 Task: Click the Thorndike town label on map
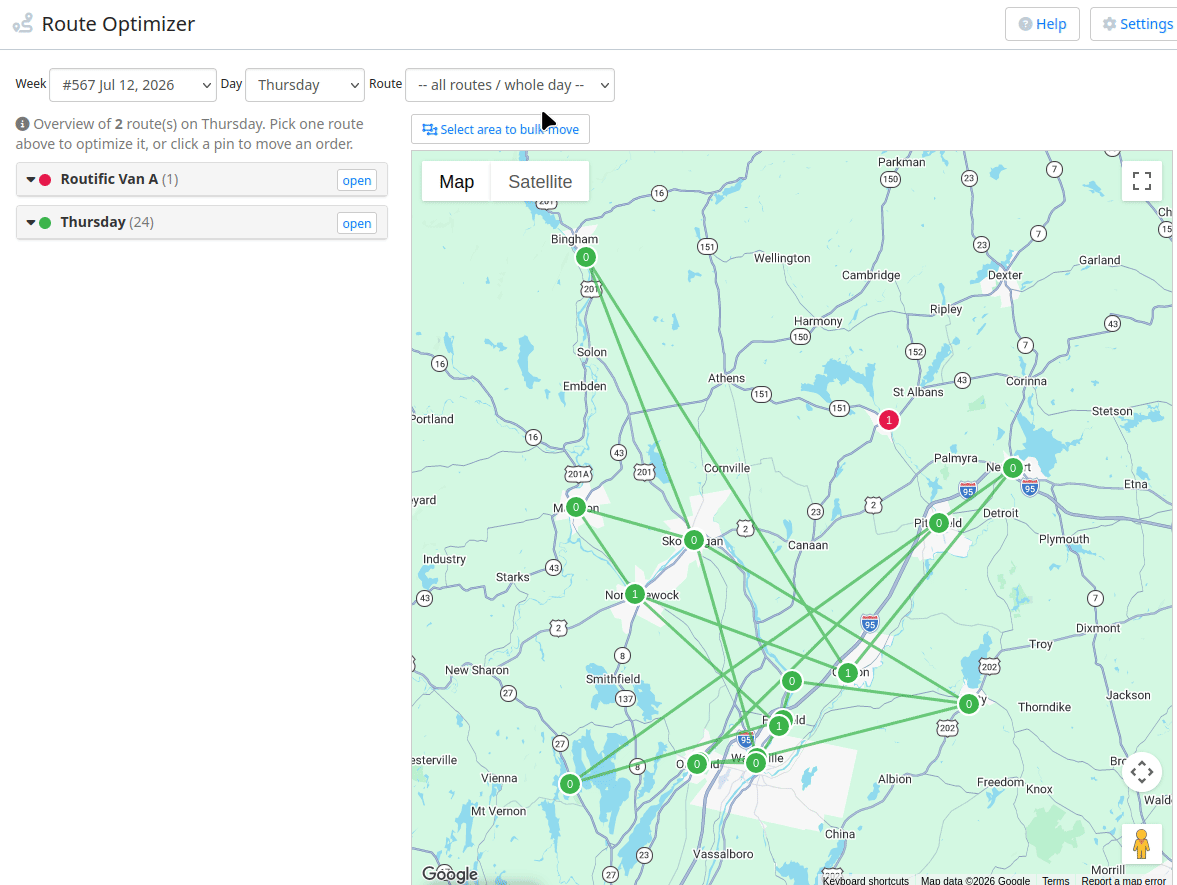point(1044,707)
